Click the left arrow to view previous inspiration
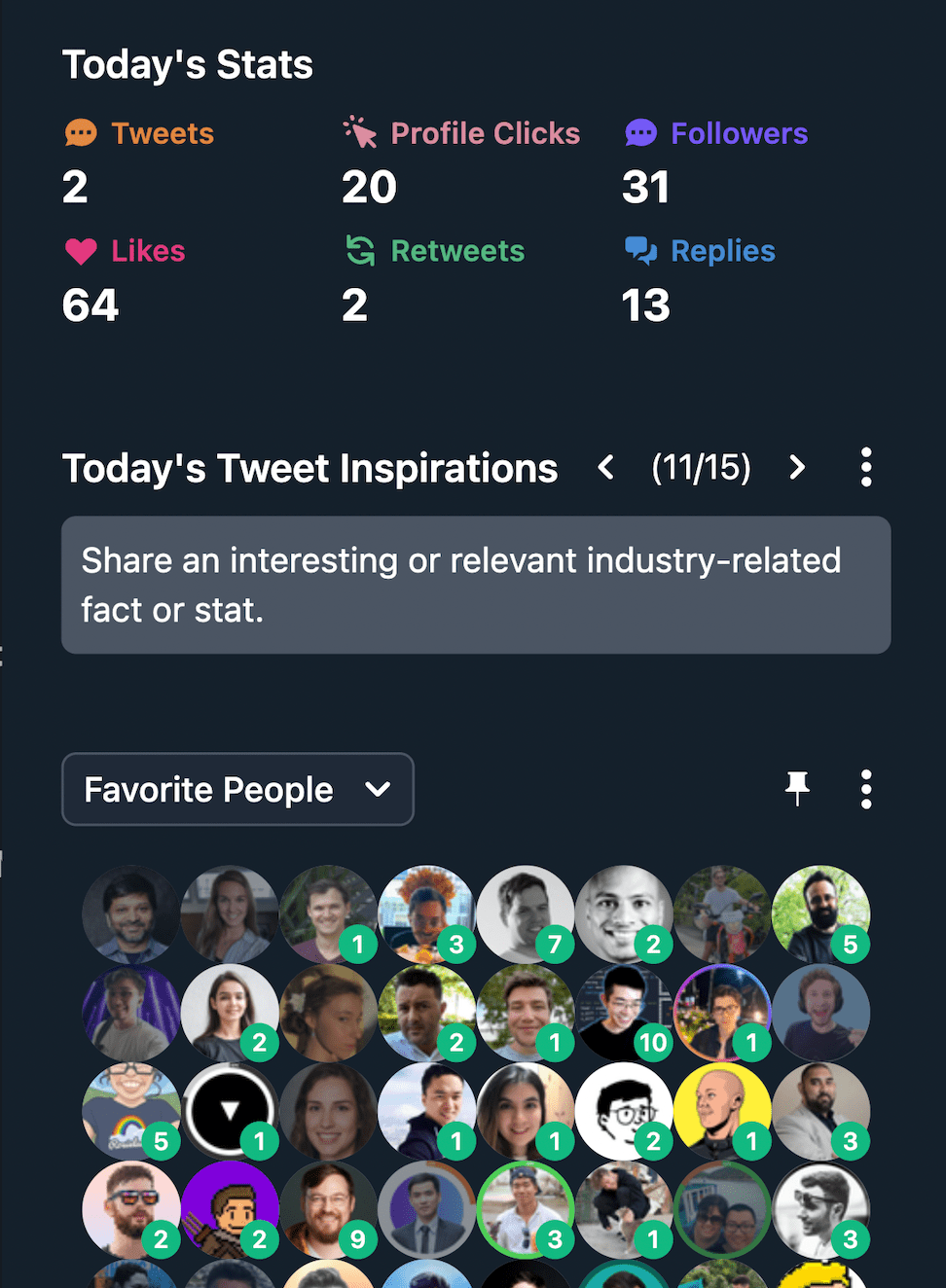946x1288 pixels. pyautogui.click(x=604, y=468)
